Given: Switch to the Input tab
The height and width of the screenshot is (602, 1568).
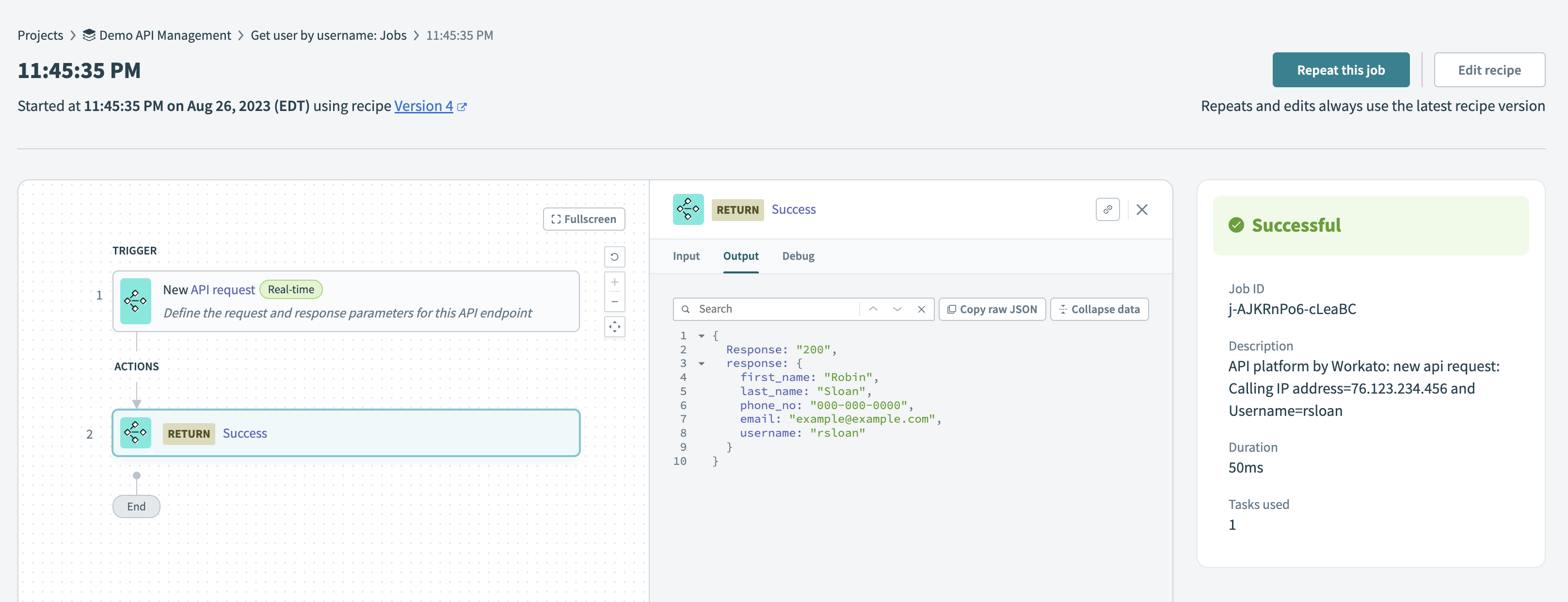Looking at the screenshot, I should click(x=686, y=256).
